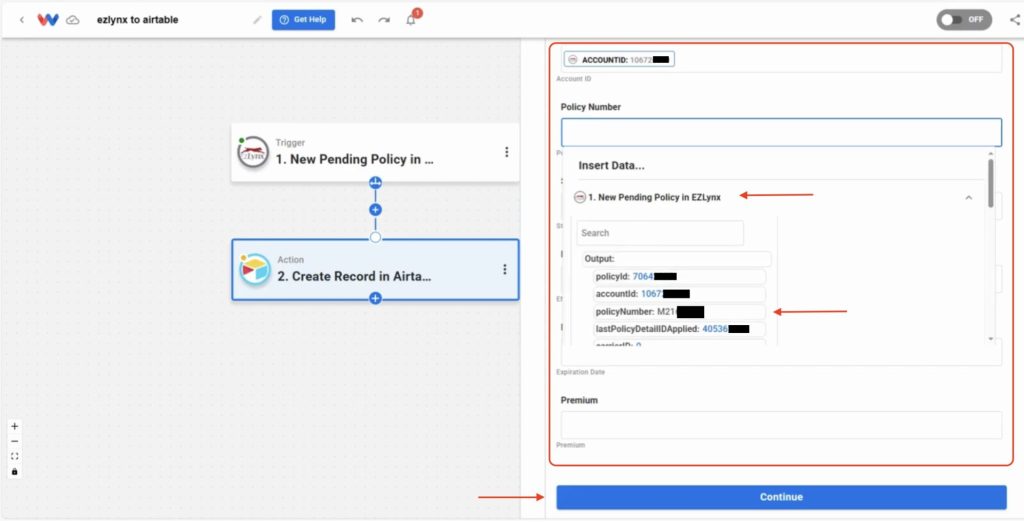1024x522 pixels.
Task: Lock the canvas with the lock icon
Action: (14, 471)
